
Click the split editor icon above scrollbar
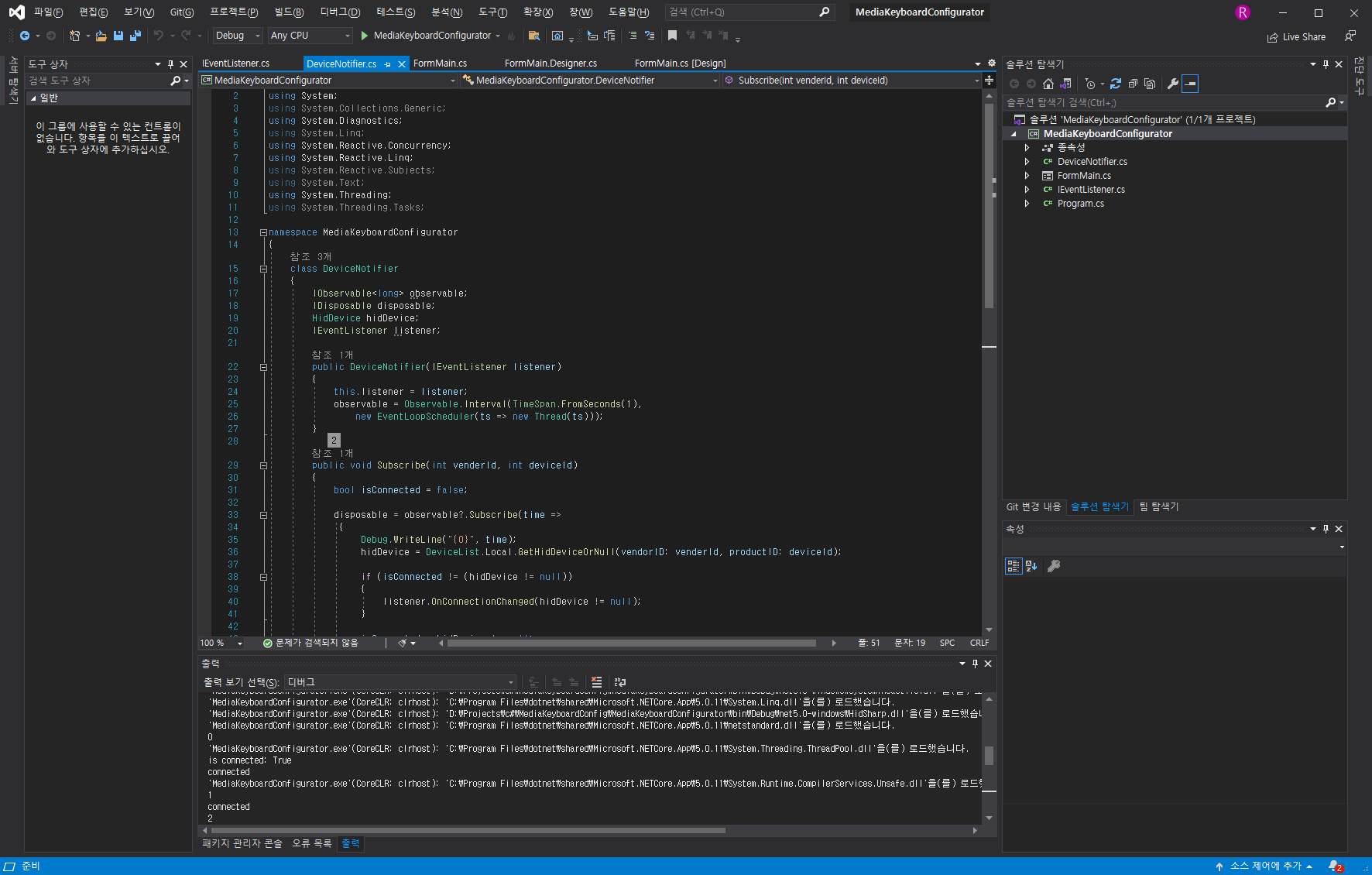point(990,81)
